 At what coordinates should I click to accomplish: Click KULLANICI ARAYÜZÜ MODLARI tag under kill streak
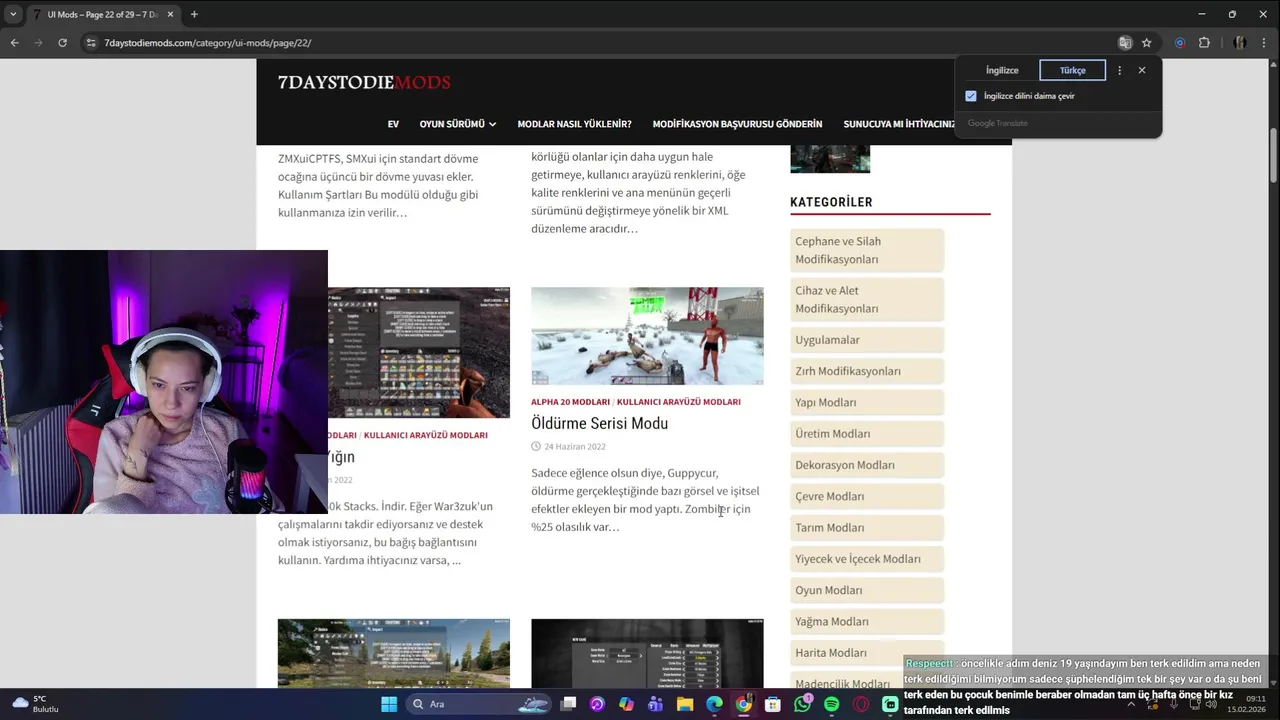(679, 402)
